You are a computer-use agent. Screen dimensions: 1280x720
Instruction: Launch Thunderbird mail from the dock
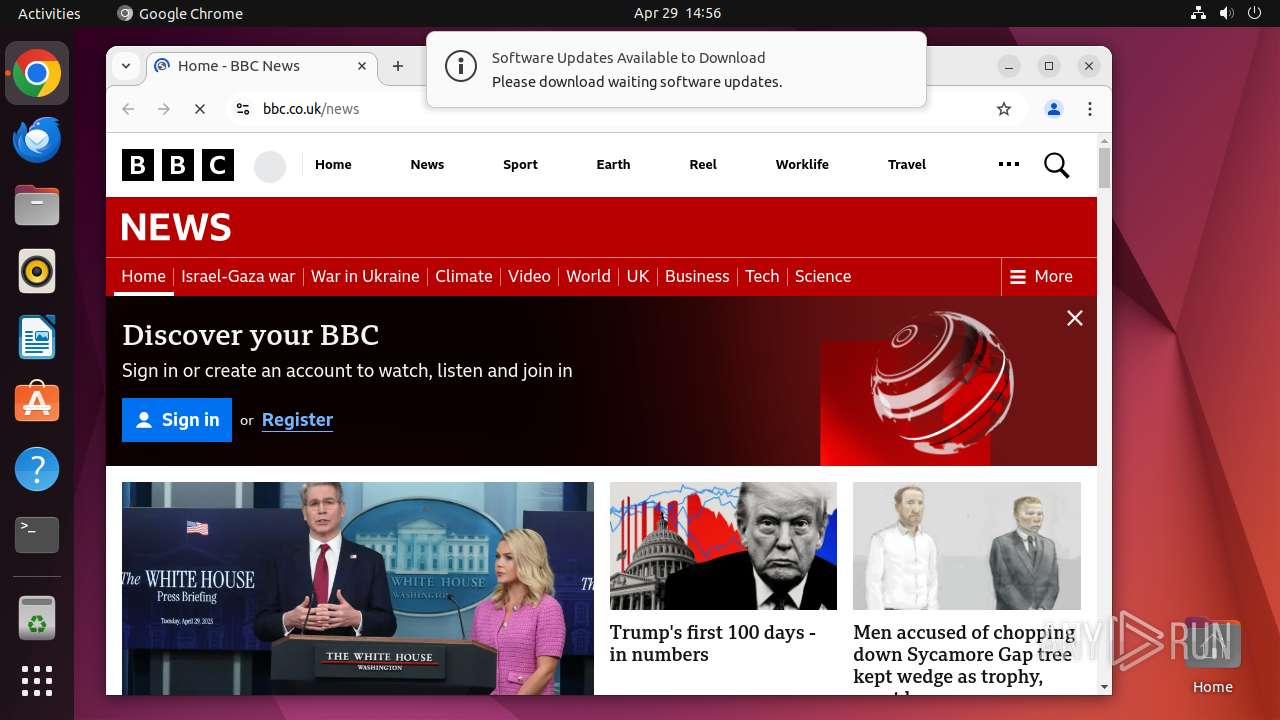pos(37,140)
